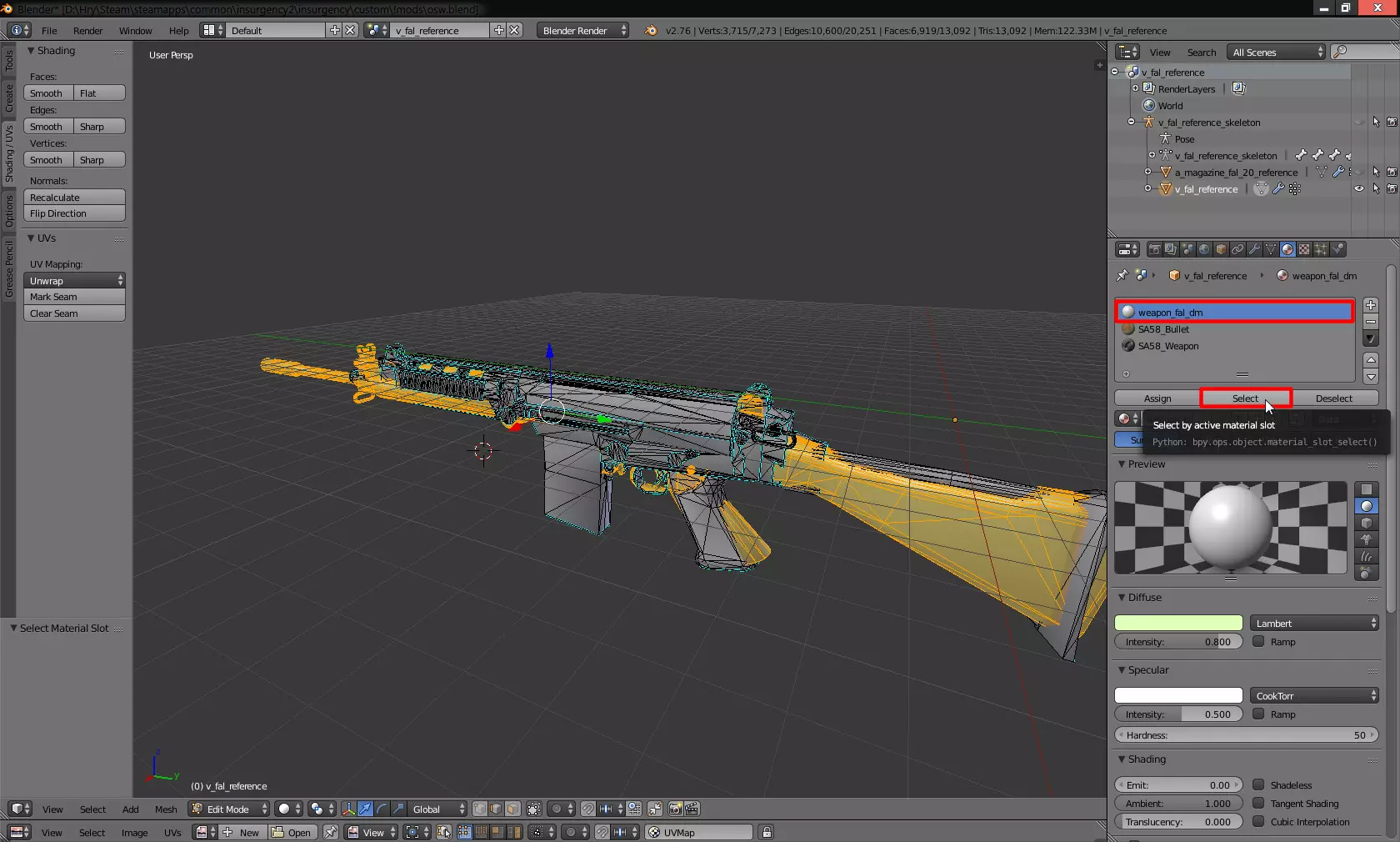1400x842 pixels.
Task: Enable the Shadeless checkbox
Action: 1259,785
